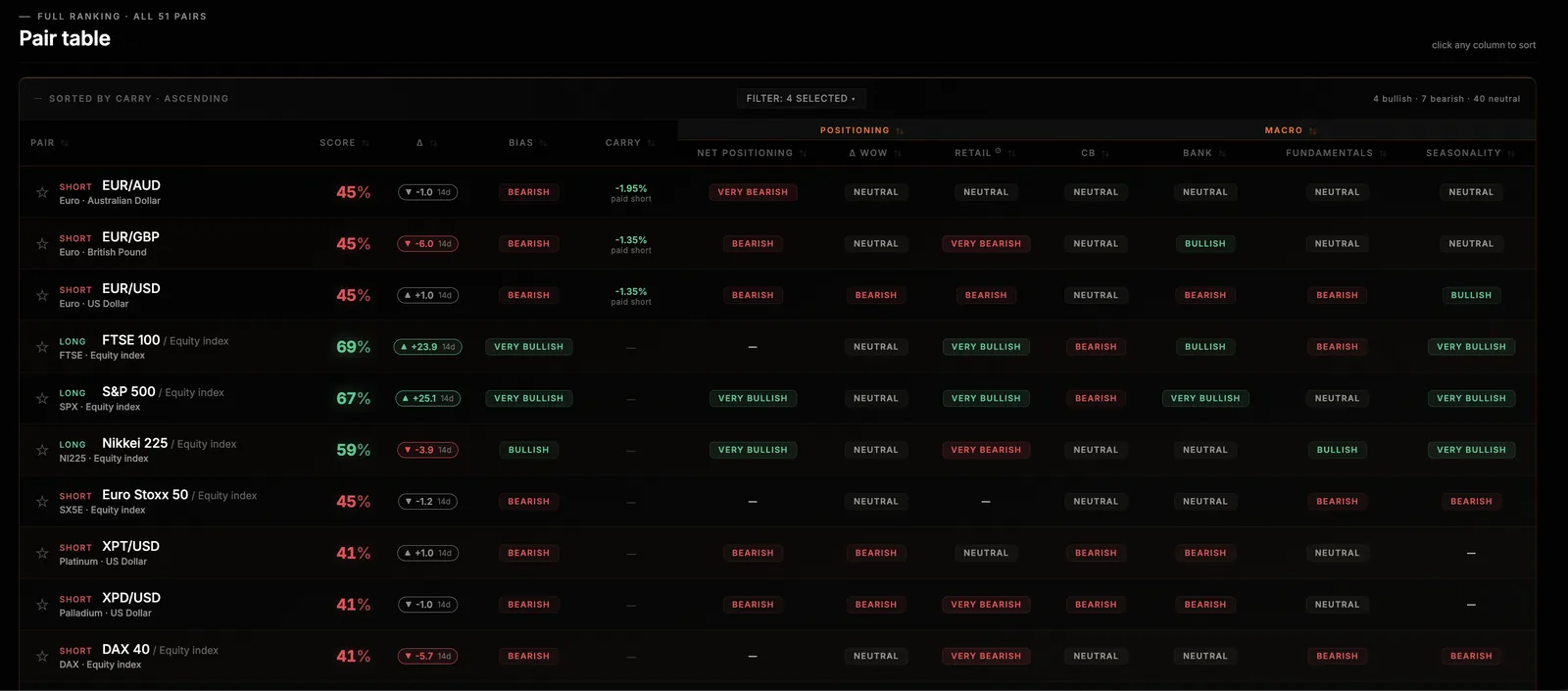This screenshot has height=691, width=1568.
Task: Click the +1.0 14d badge for XPT/USD
Action: [427, 553]
